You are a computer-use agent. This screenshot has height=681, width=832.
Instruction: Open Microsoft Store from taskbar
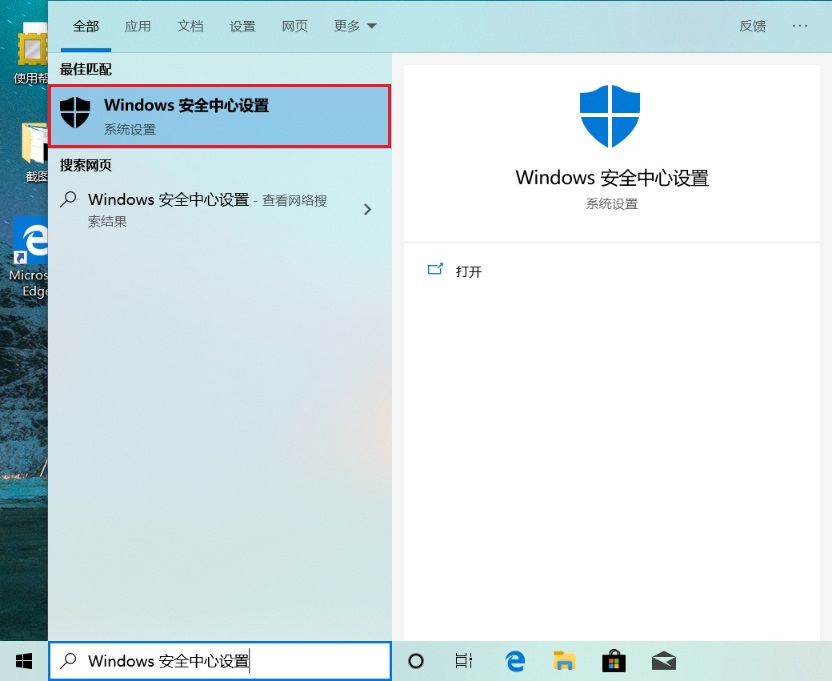tap(613, 661)
